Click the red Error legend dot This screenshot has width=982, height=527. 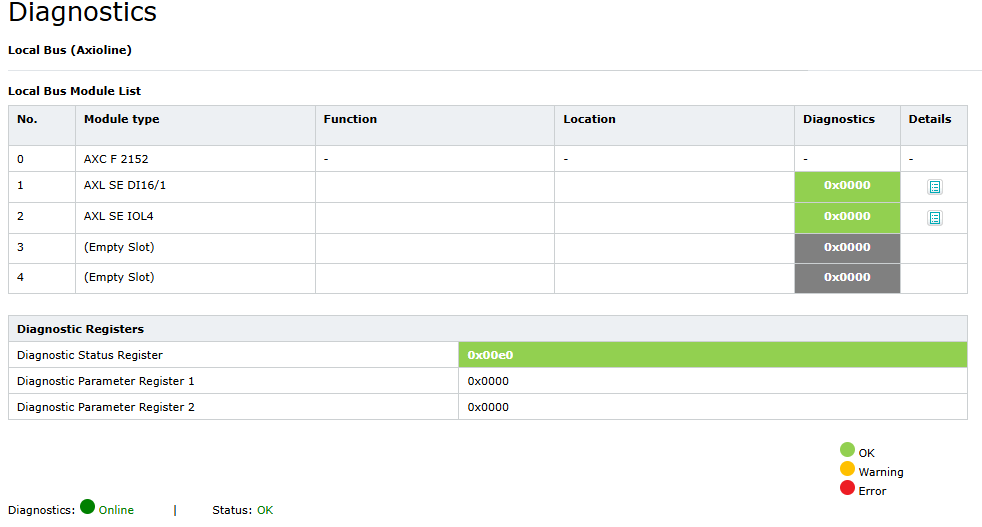click(847, 488)
